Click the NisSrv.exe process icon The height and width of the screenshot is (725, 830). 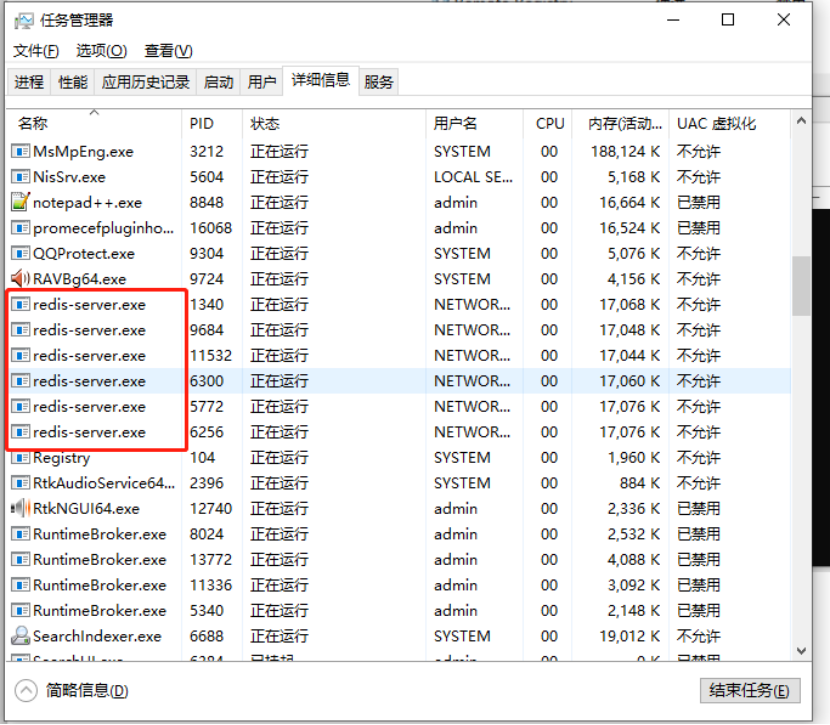(x=20, y=177)
